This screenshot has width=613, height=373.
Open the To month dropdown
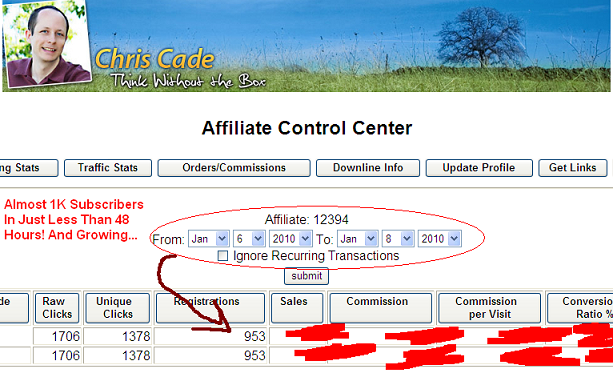(357, 239)
